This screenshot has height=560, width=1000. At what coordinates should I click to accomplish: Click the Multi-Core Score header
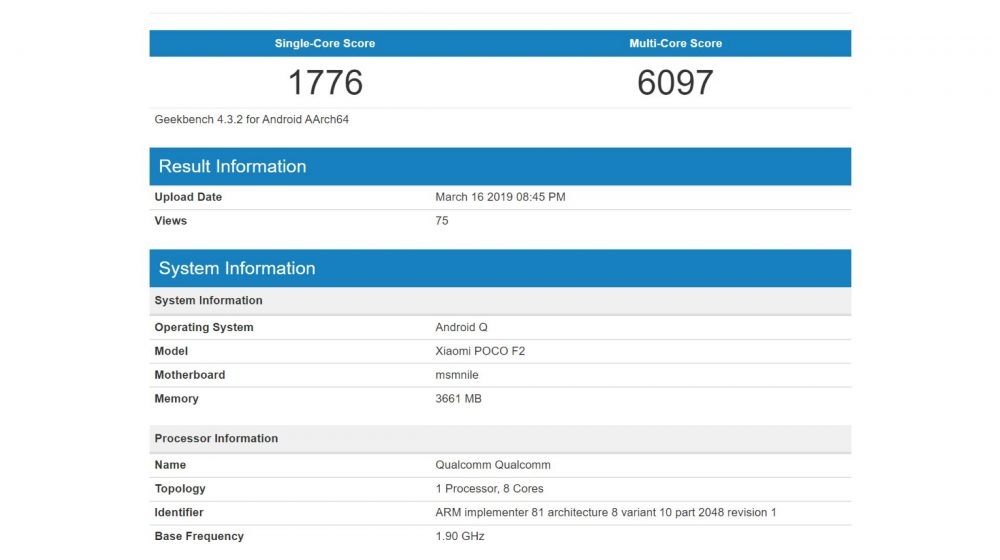pos(675,44)
